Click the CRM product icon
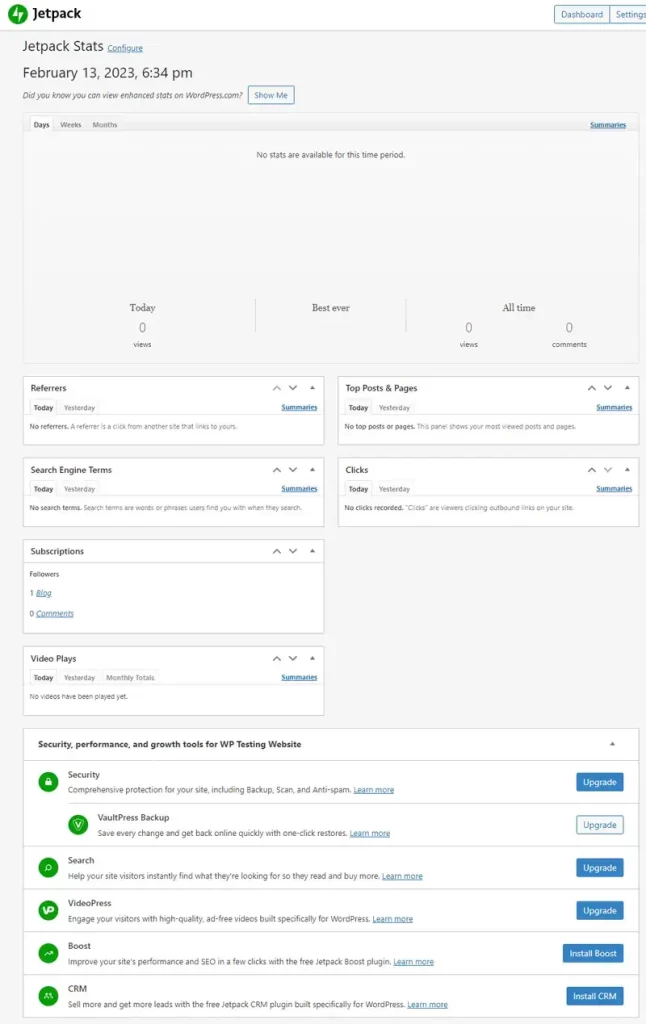 pyautogui.click(x=48, y=996)
